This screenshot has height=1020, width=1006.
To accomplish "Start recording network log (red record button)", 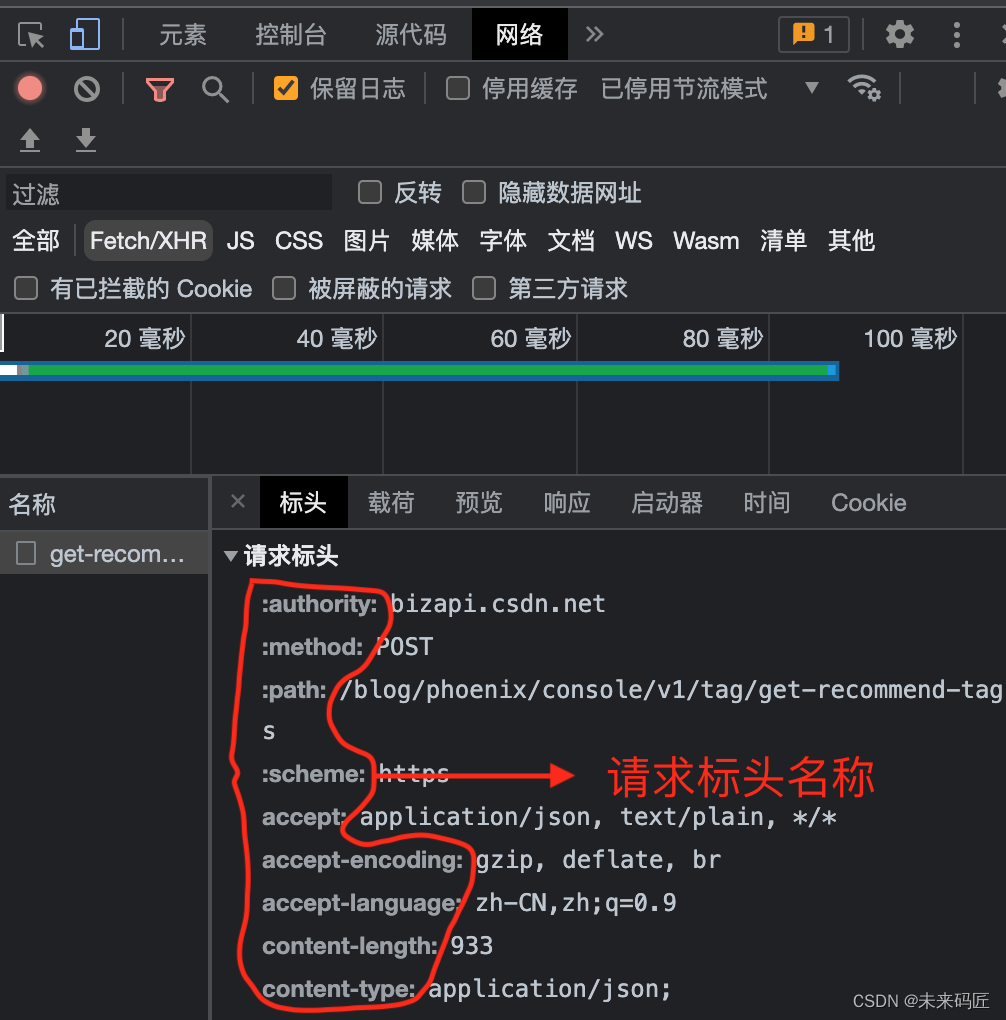I will point(30,88).
